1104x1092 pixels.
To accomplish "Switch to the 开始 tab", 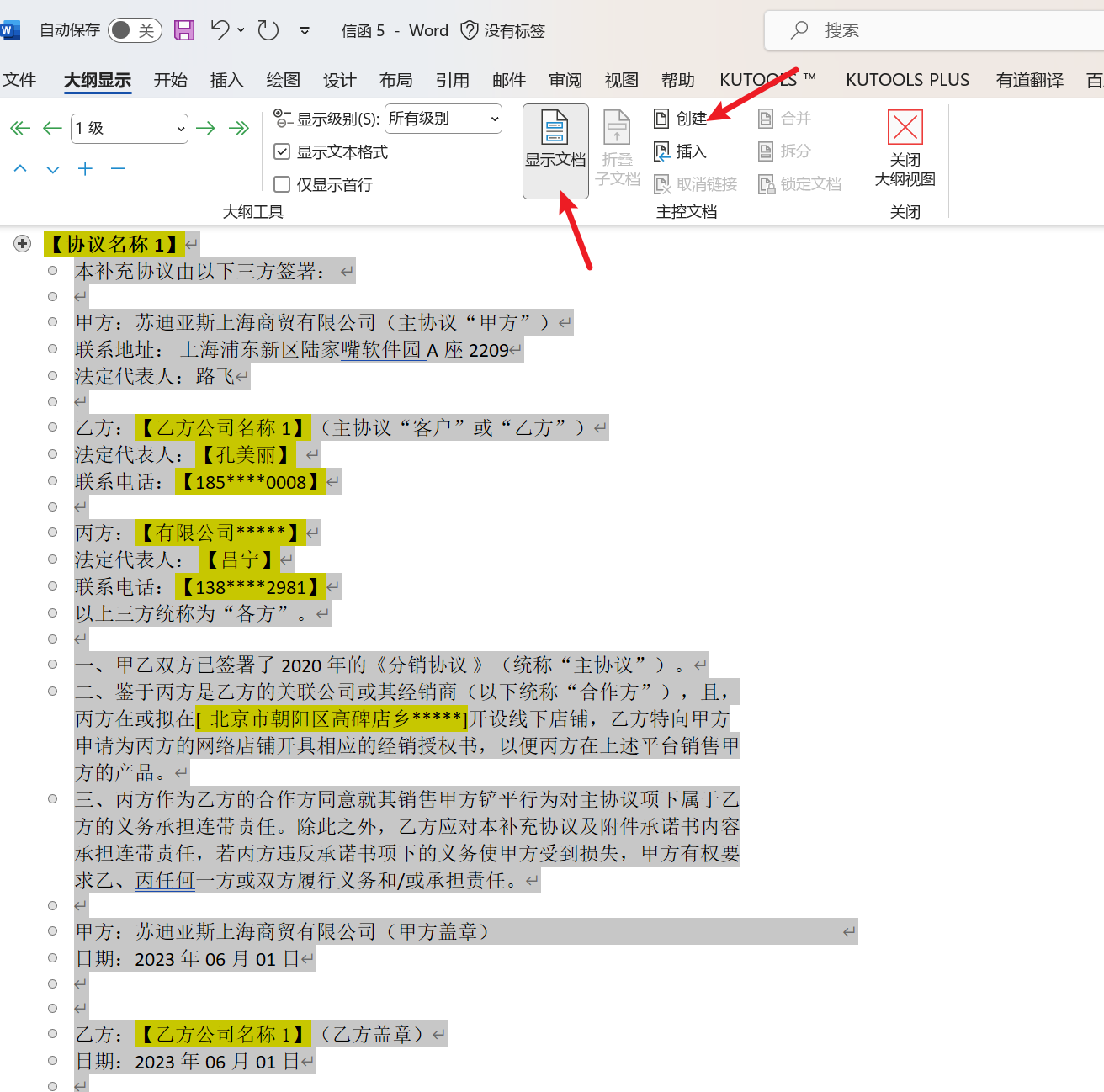I will (170, 80).
